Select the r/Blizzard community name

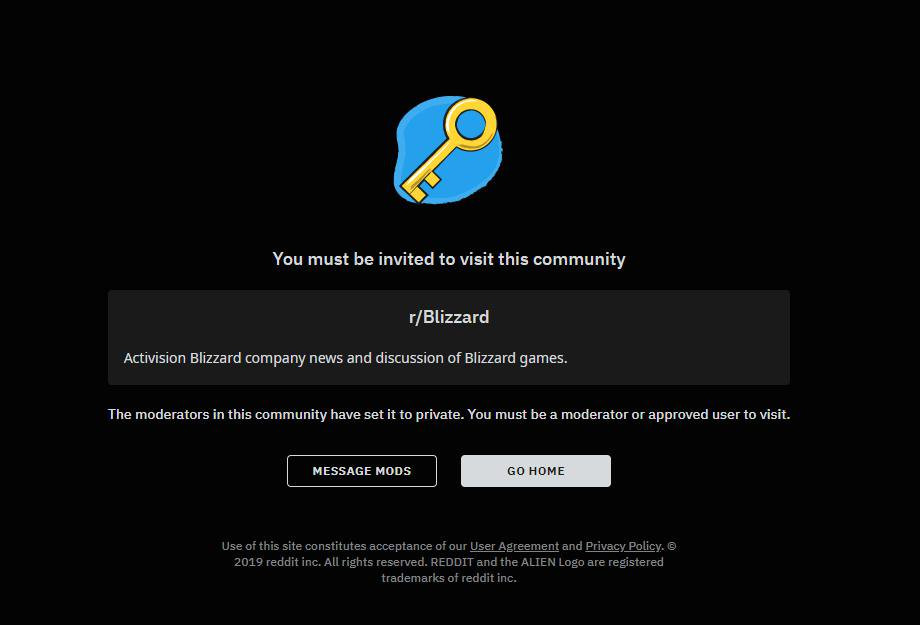(x=449, y=317)
